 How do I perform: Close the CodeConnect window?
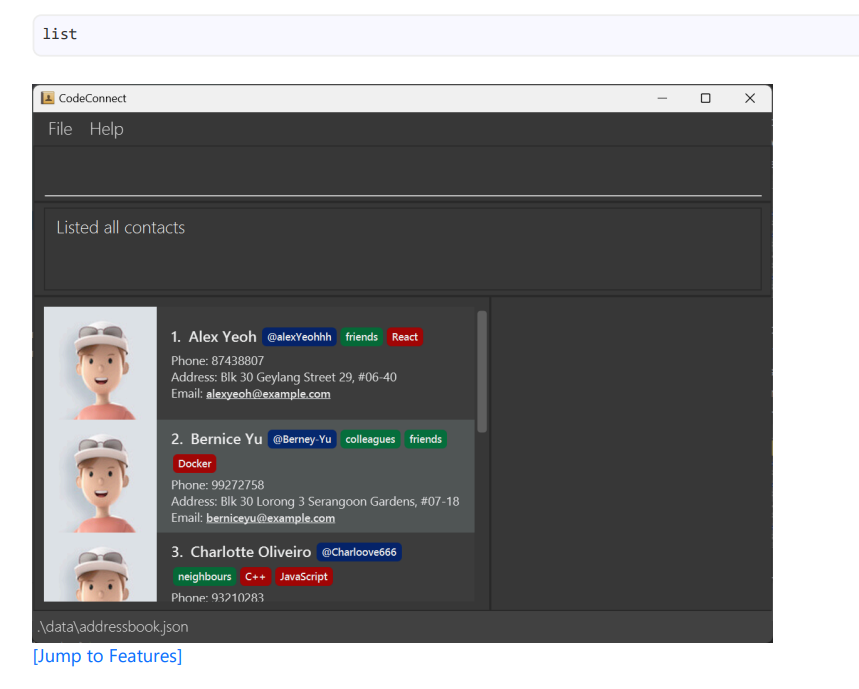pyautogui.click(x=750, y=98)
